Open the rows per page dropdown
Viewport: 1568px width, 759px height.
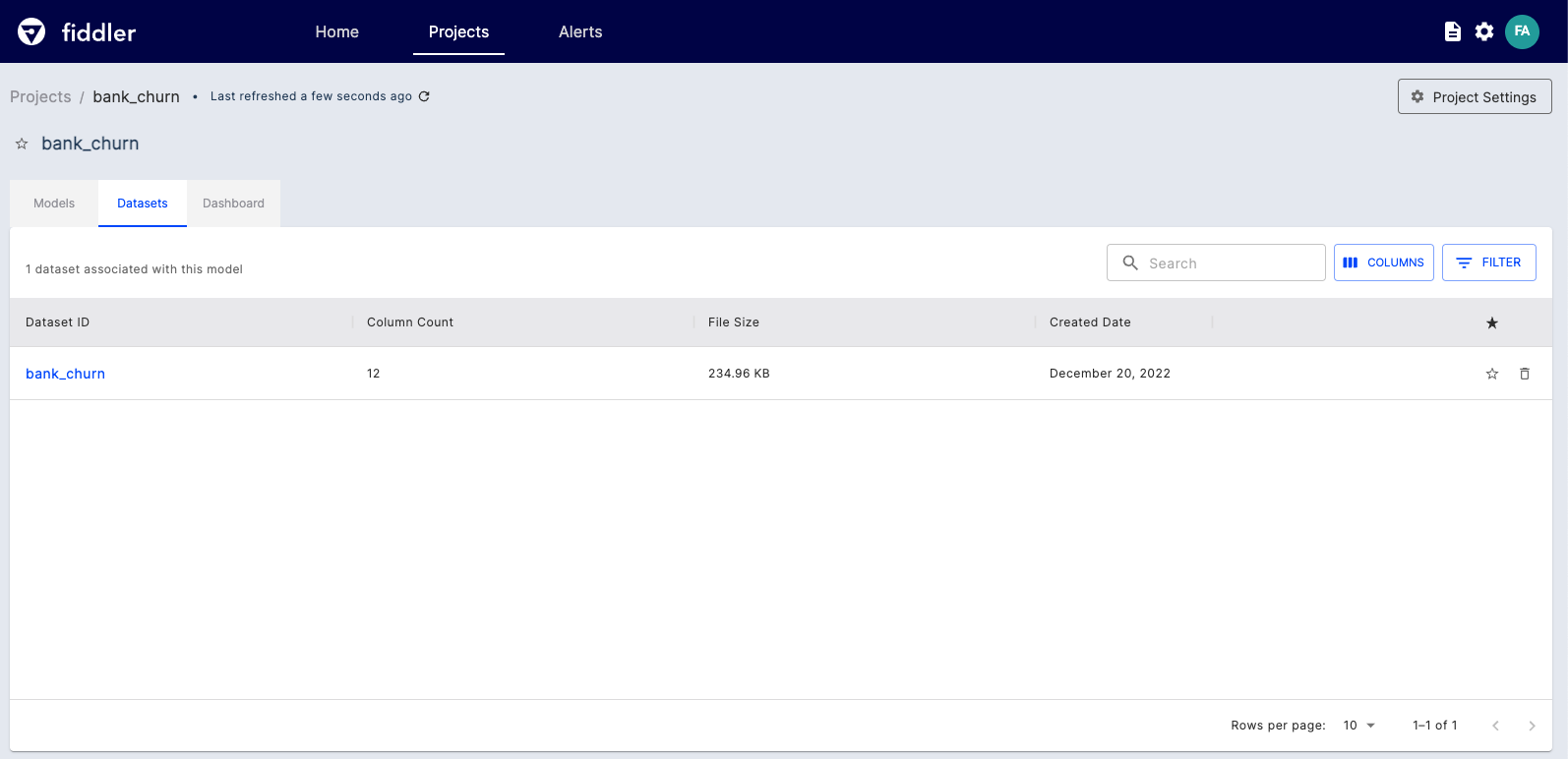click(1359, 726)
